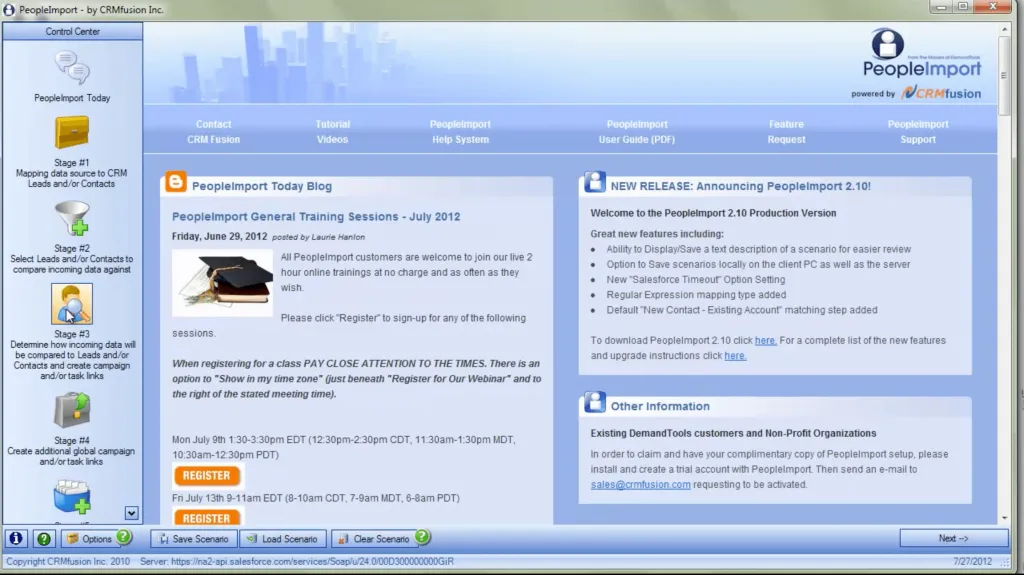The height and width of the screenshot is (575, 1024).
Task: Click the New Release person icon
Action: [x=594, y=182]
